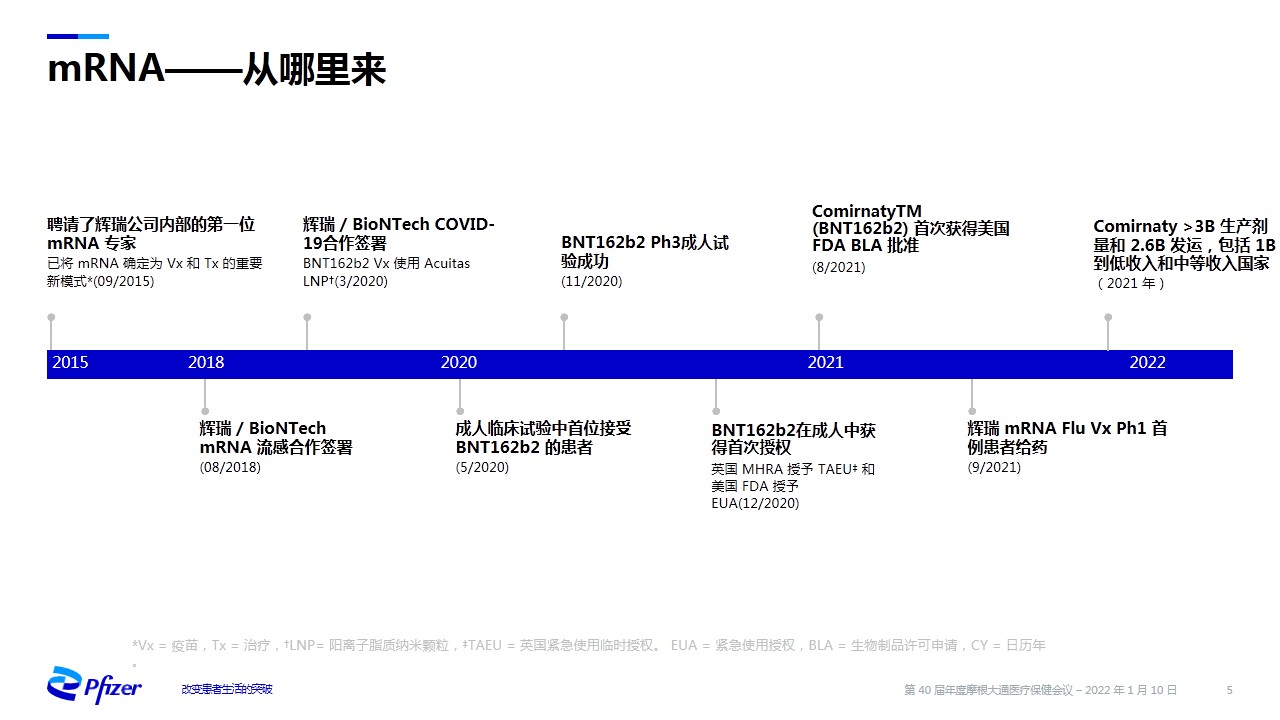Click the marker dot for the 5/2020 first patient
1280x720 pixels.
460,411
